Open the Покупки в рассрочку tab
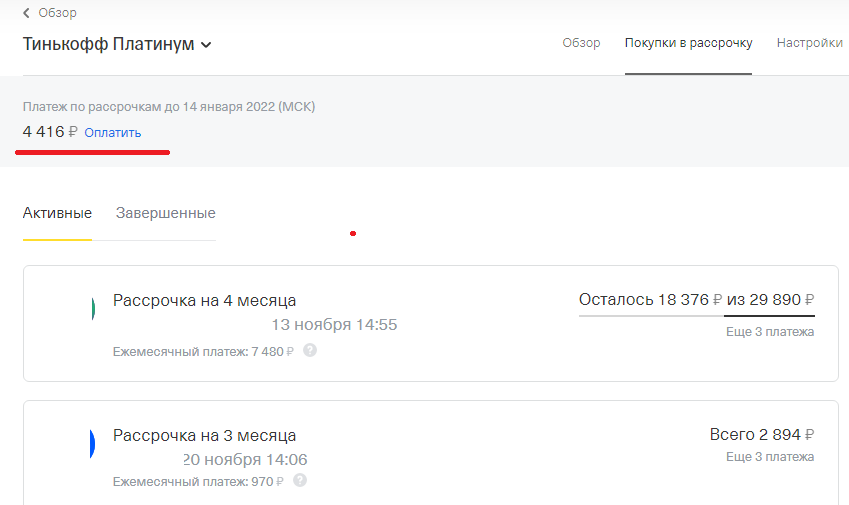The height and width of the screenshot is (505, 849). pos(688,43)
